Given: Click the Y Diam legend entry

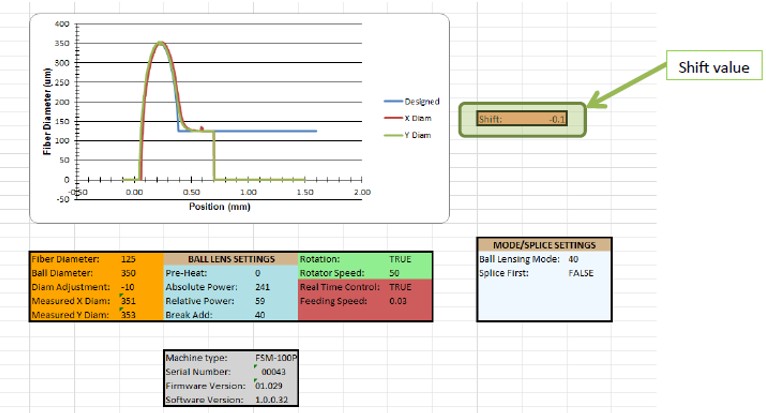Looking at the screenshot, I should click(417, 135).
